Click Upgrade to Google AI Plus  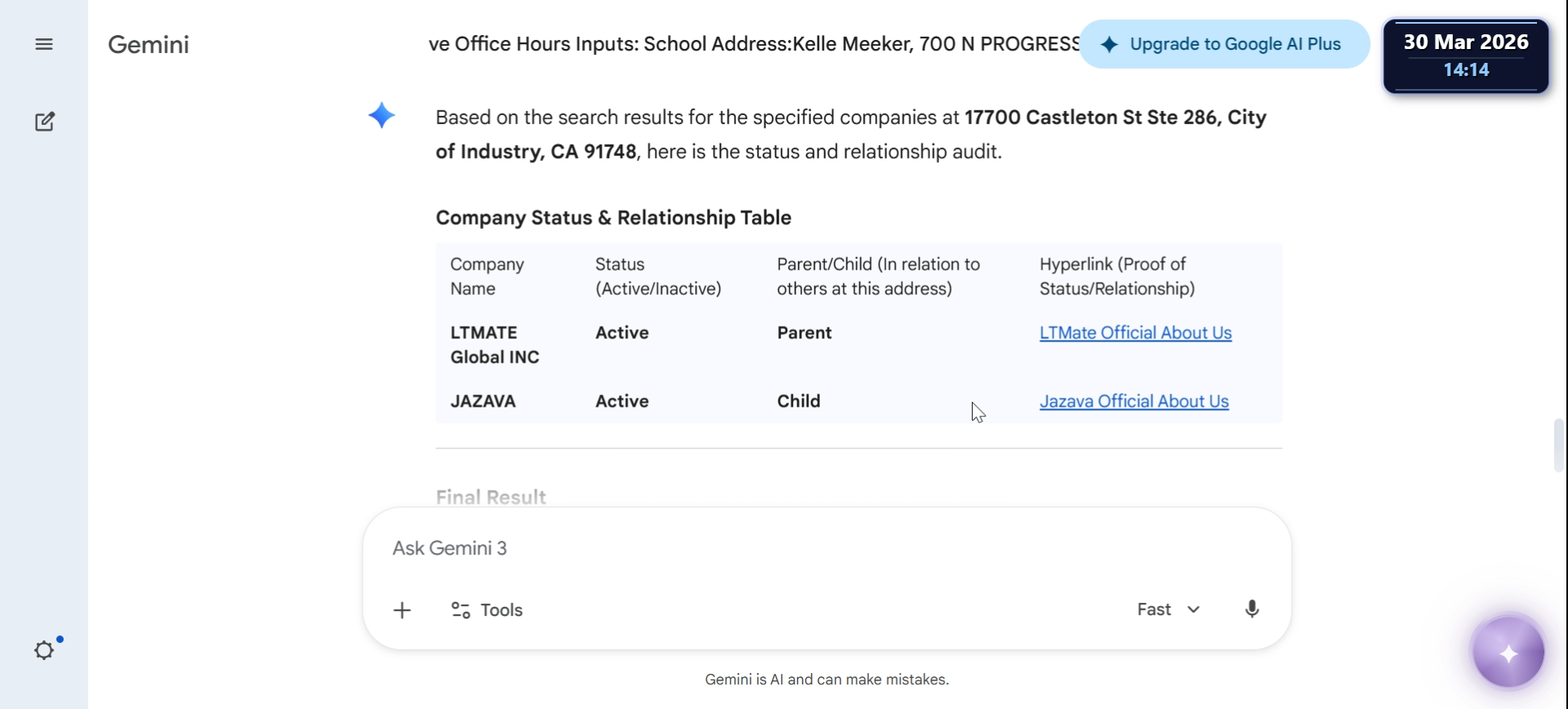1223,44
